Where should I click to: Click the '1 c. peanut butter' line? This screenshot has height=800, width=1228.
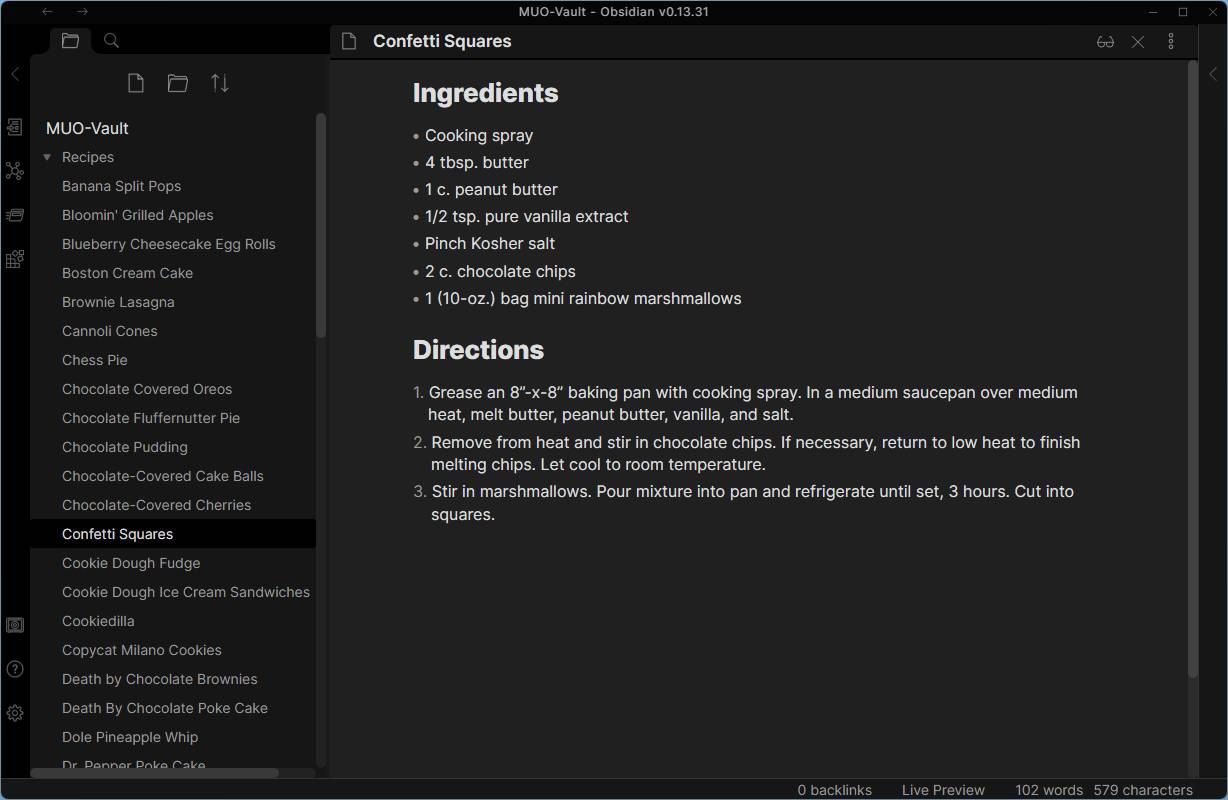[491, 189]
